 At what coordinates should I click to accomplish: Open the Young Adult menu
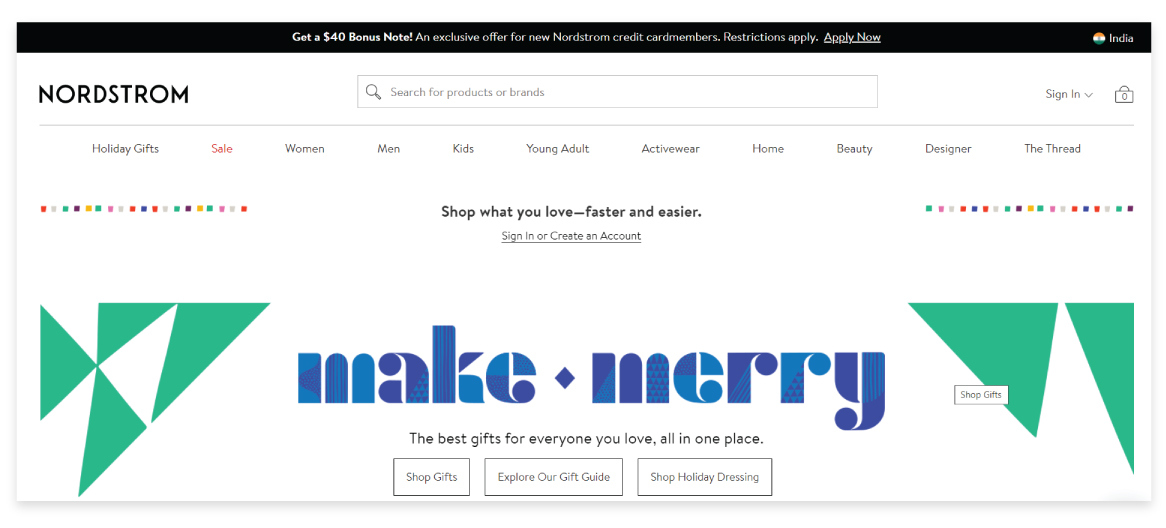tap(557, 149)
